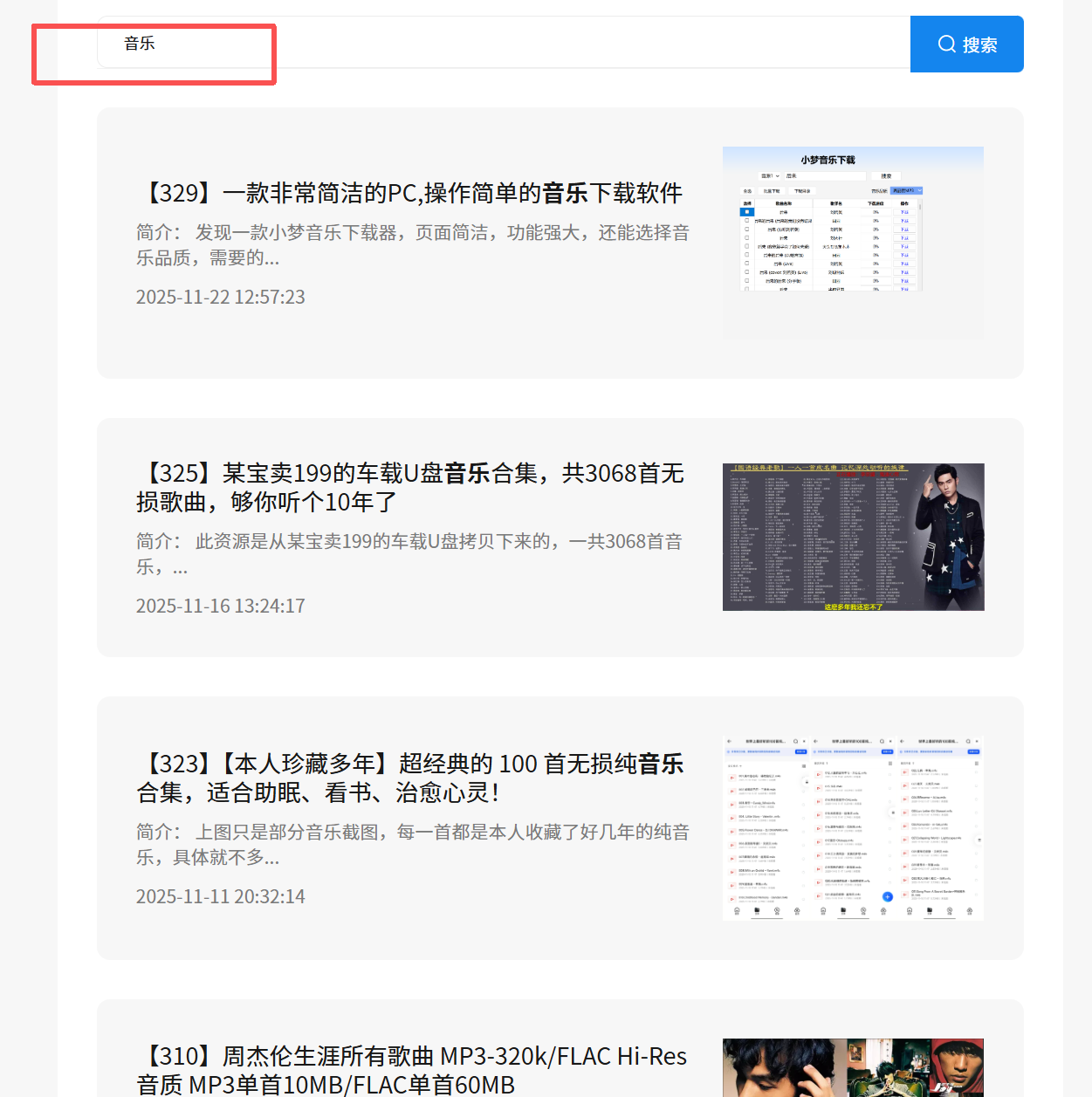Image resolution: width=1092 pixels, height=1097 pixels.
Task: Click the timestamp 2025-11-16 13:24:17
Action: tap(221, 607)
